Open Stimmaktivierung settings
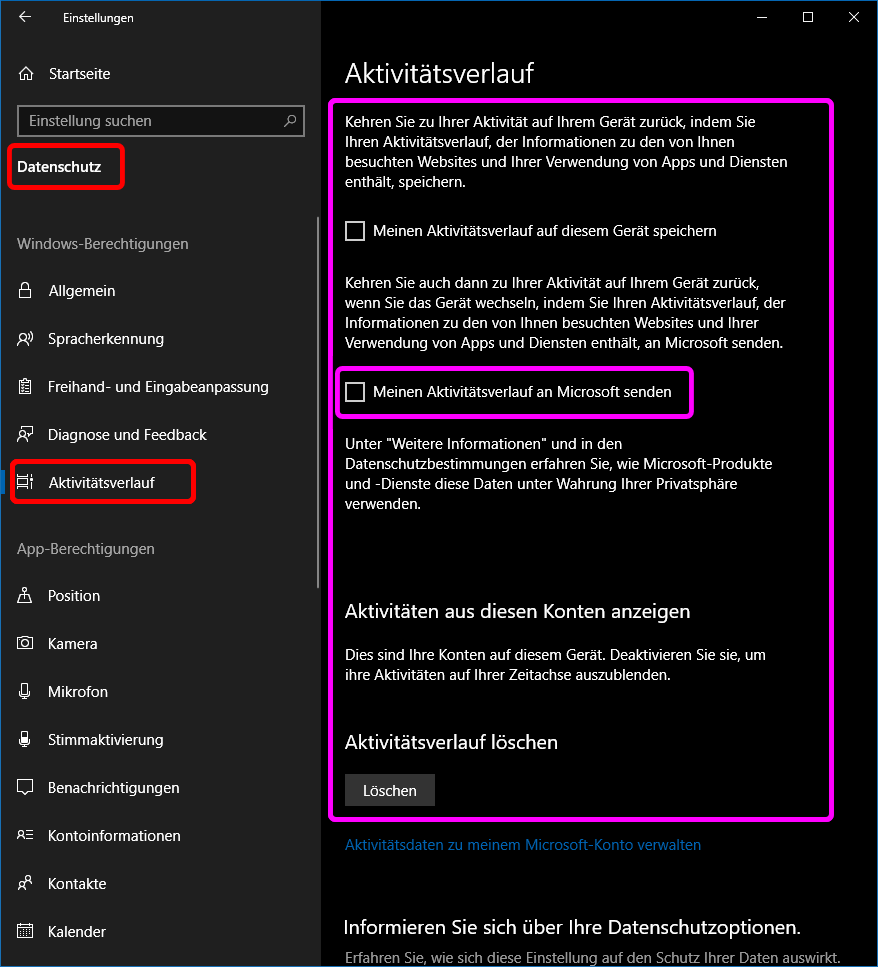This screenshot has height=967, width=878. pyautogui.click(x=105, y=740)
